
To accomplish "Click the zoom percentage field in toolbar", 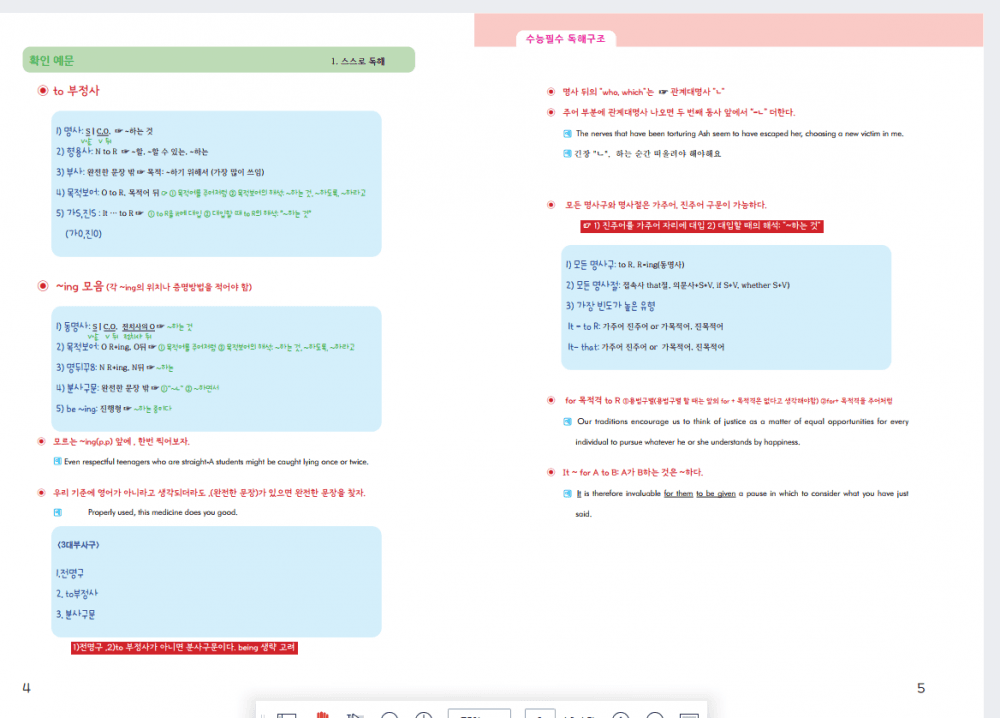I will click(478, 714).
